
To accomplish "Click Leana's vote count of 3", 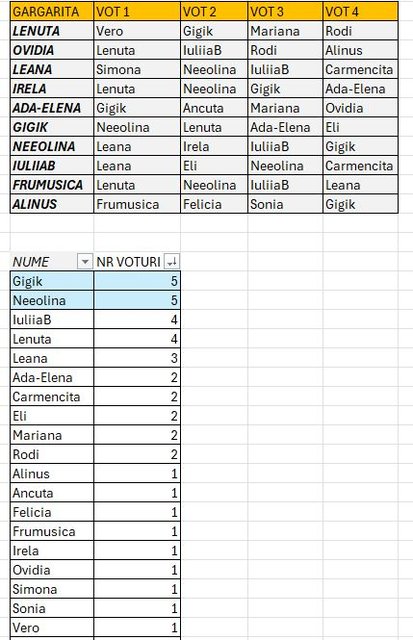I will tap(137, 358).
